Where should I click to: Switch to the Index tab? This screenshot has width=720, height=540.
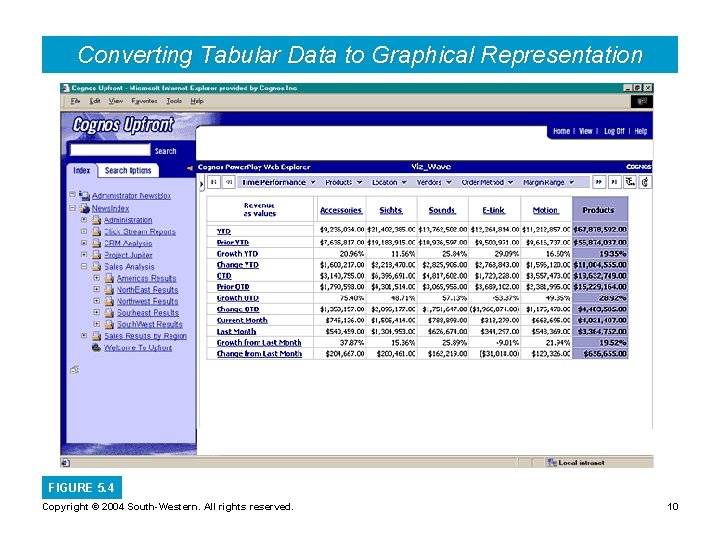click(82, 170)
